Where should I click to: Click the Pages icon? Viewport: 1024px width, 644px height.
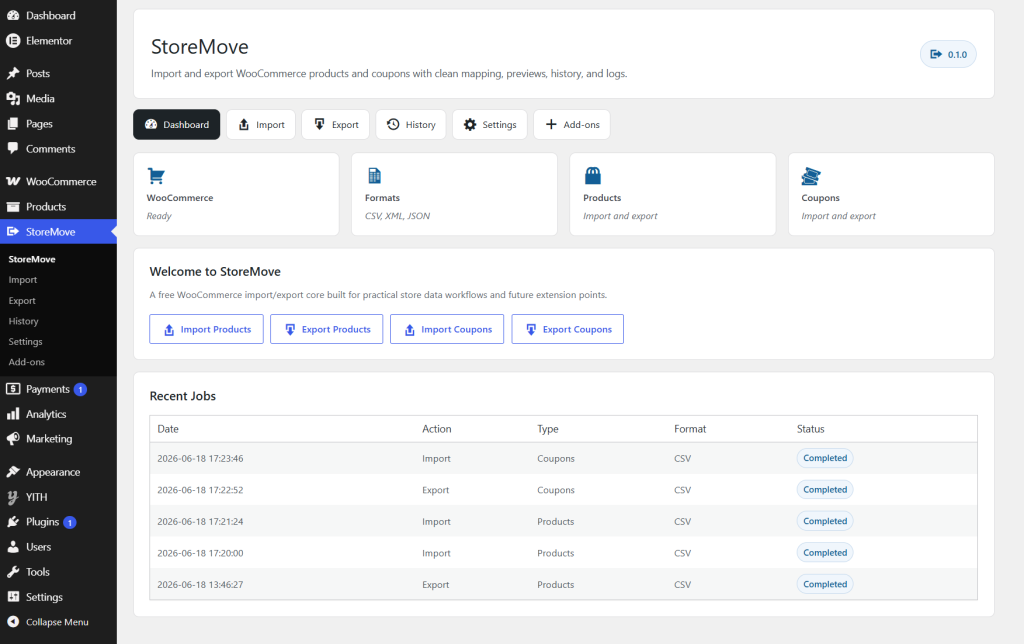[x=13, y=123]
